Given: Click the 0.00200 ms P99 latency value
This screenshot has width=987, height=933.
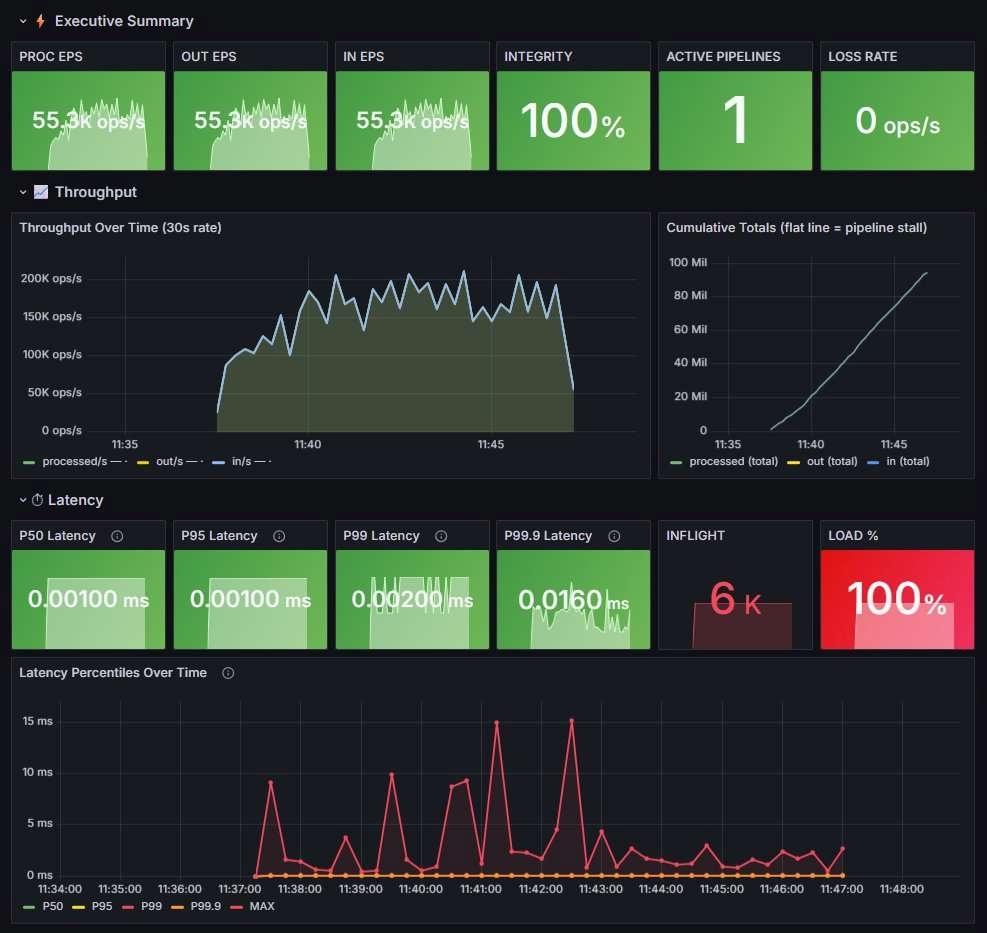Looking at the screenshot, I should (x=412, y=599).
